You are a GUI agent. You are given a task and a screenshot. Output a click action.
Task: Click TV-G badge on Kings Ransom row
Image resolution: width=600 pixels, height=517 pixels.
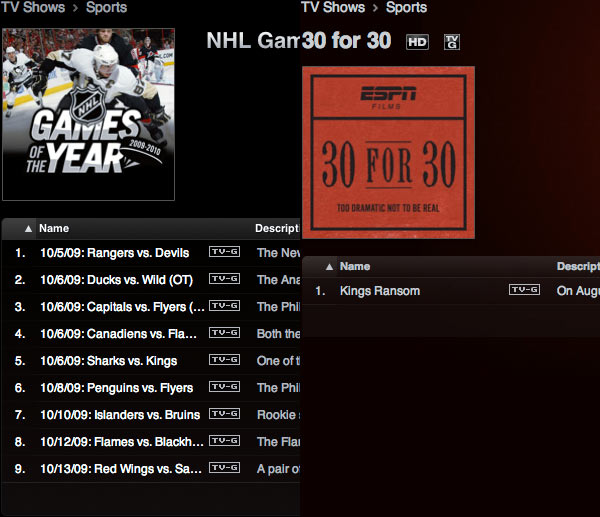(524, 290)
